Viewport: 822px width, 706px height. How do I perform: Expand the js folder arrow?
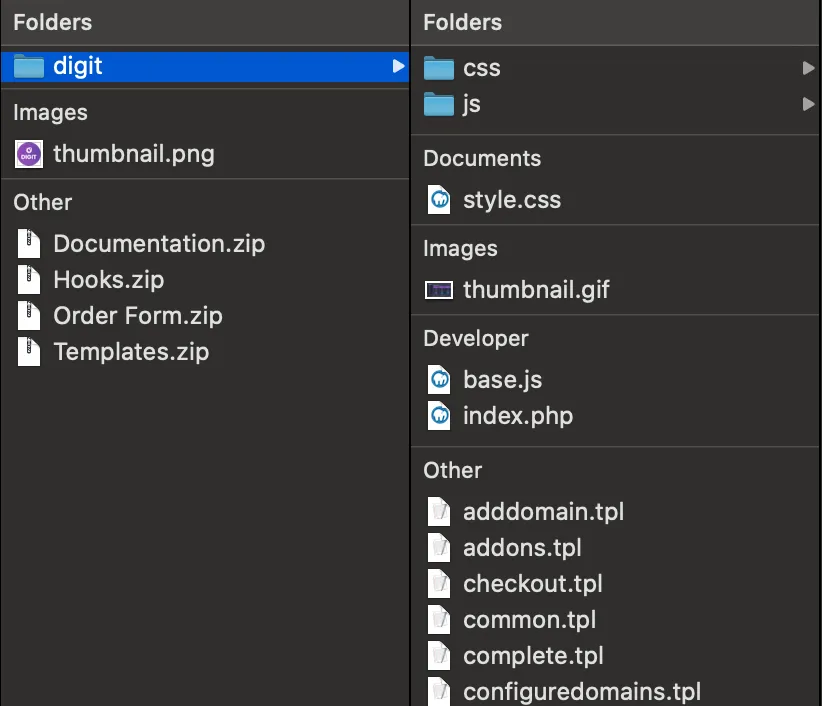click(x=808, y=104)
